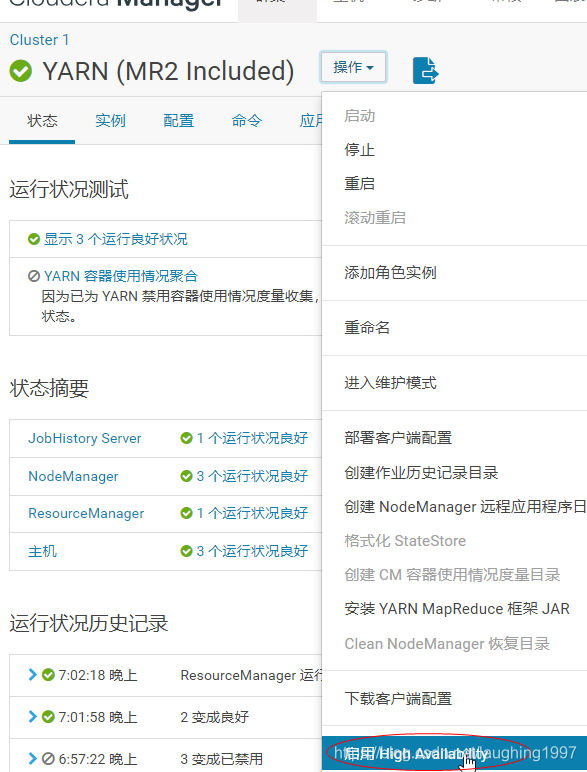Click the ResourceManager 运行 history text
This screenshot has width=587, height=772.
[x=251, y=675]
